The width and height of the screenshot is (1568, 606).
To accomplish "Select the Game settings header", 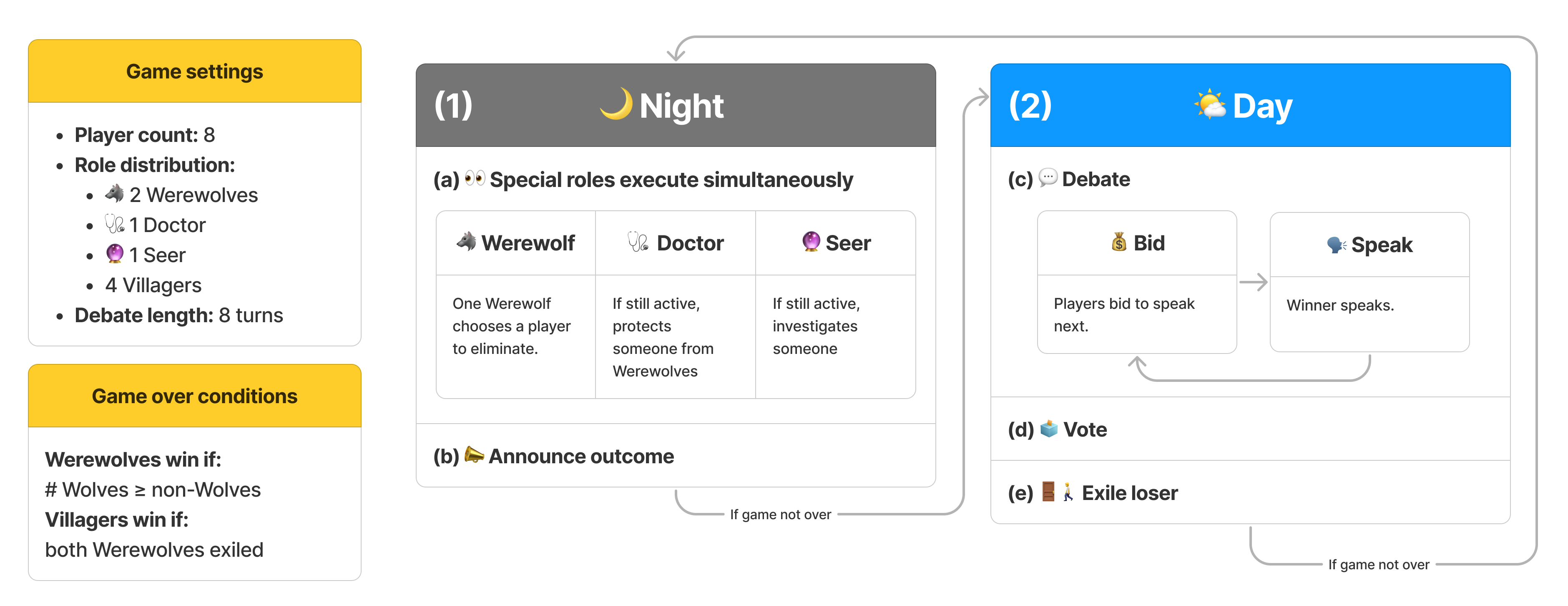I will click(195, 71).
